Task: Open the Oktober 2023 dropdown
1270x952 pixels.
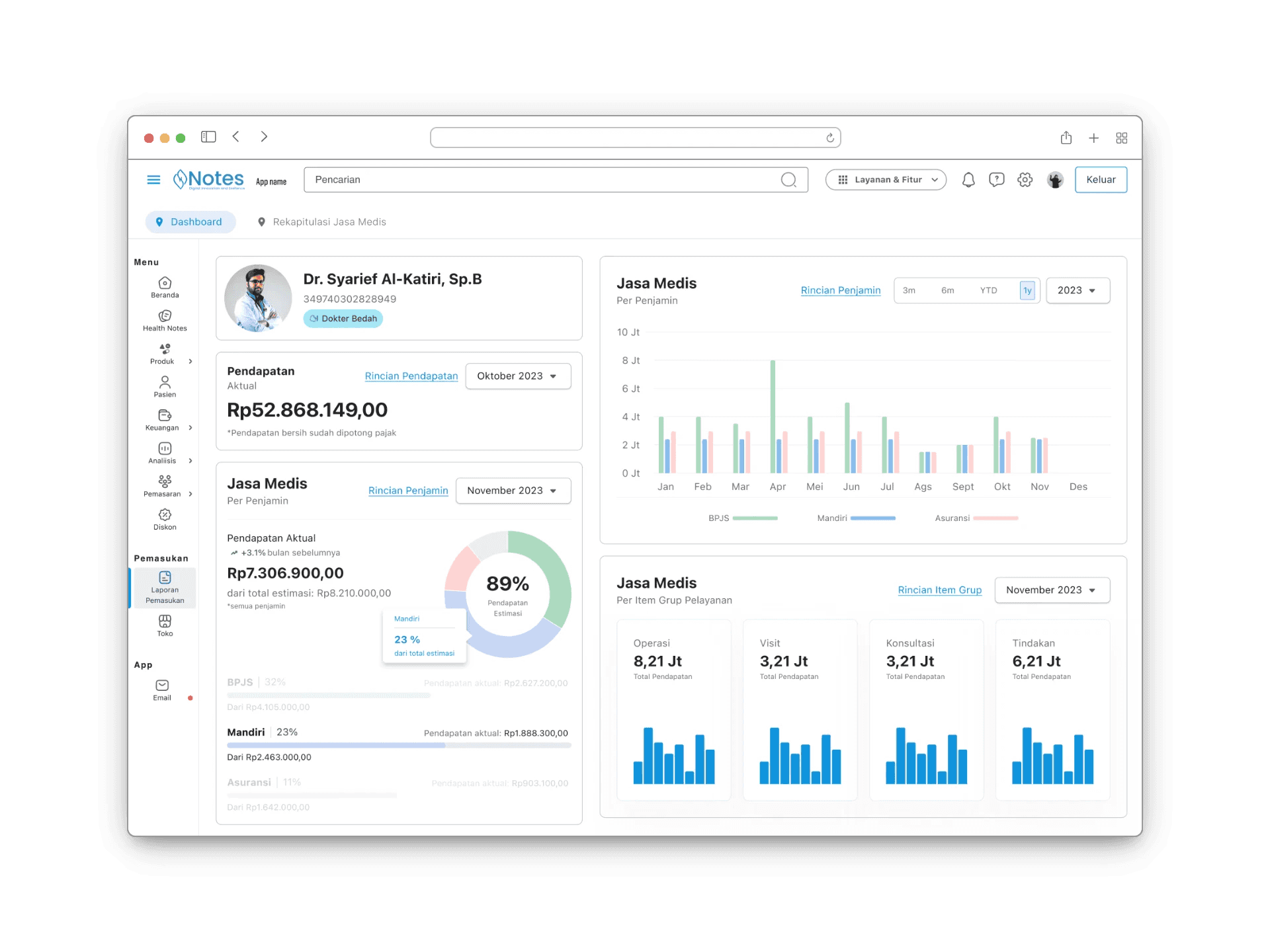Action: (x=518, y=376)
